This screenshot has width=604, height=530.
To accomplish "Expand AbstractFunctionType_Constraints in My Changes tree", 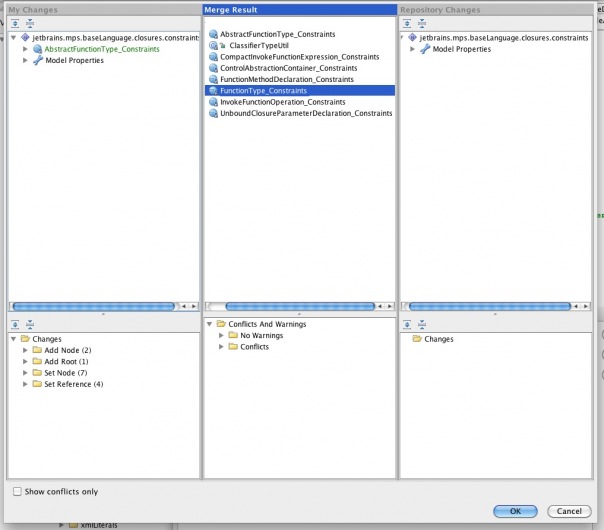I will click(25, 49).
